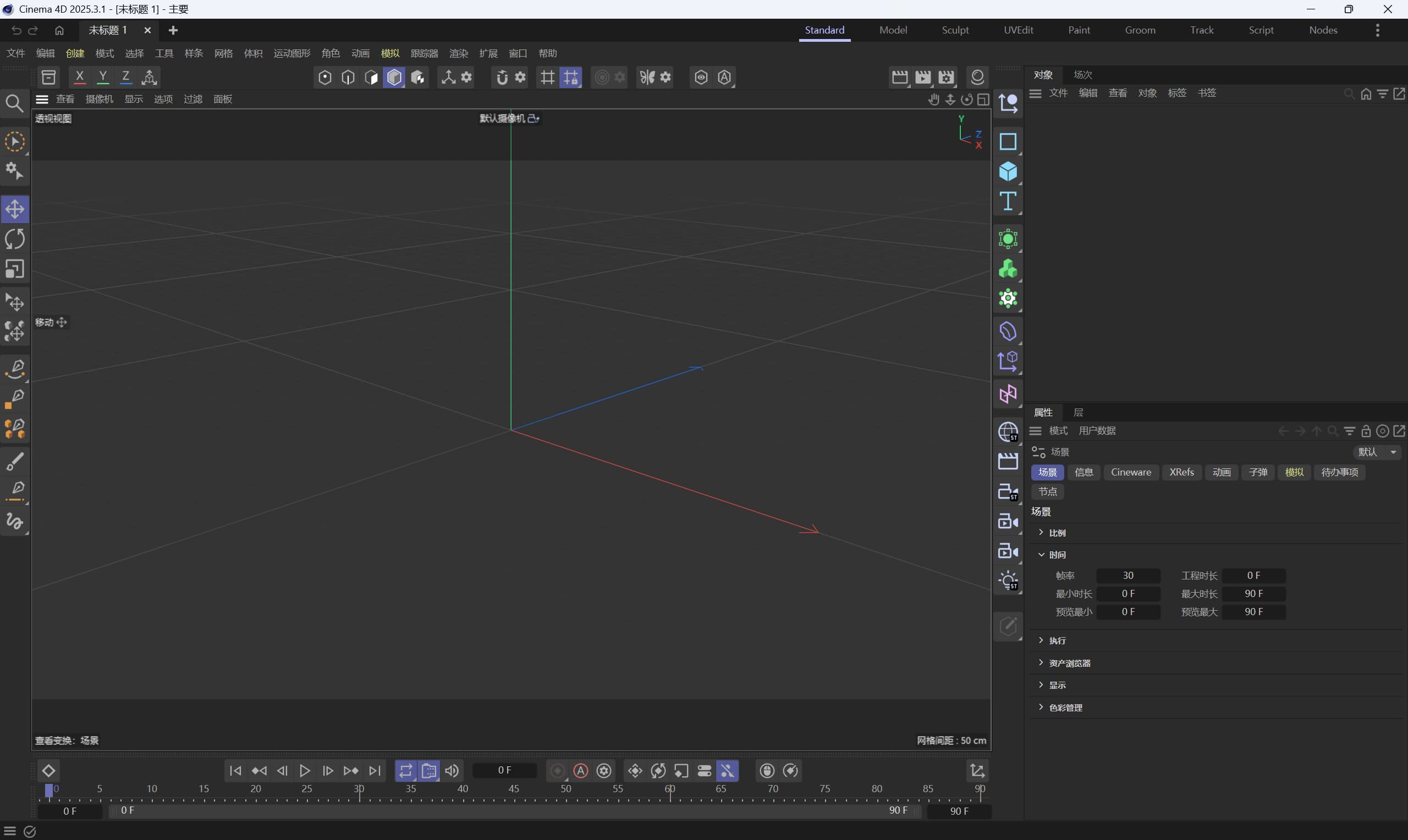1408x840 pixels.
Task: Open the 信息 attribute tab
Action: click(x=1083, y=472)
